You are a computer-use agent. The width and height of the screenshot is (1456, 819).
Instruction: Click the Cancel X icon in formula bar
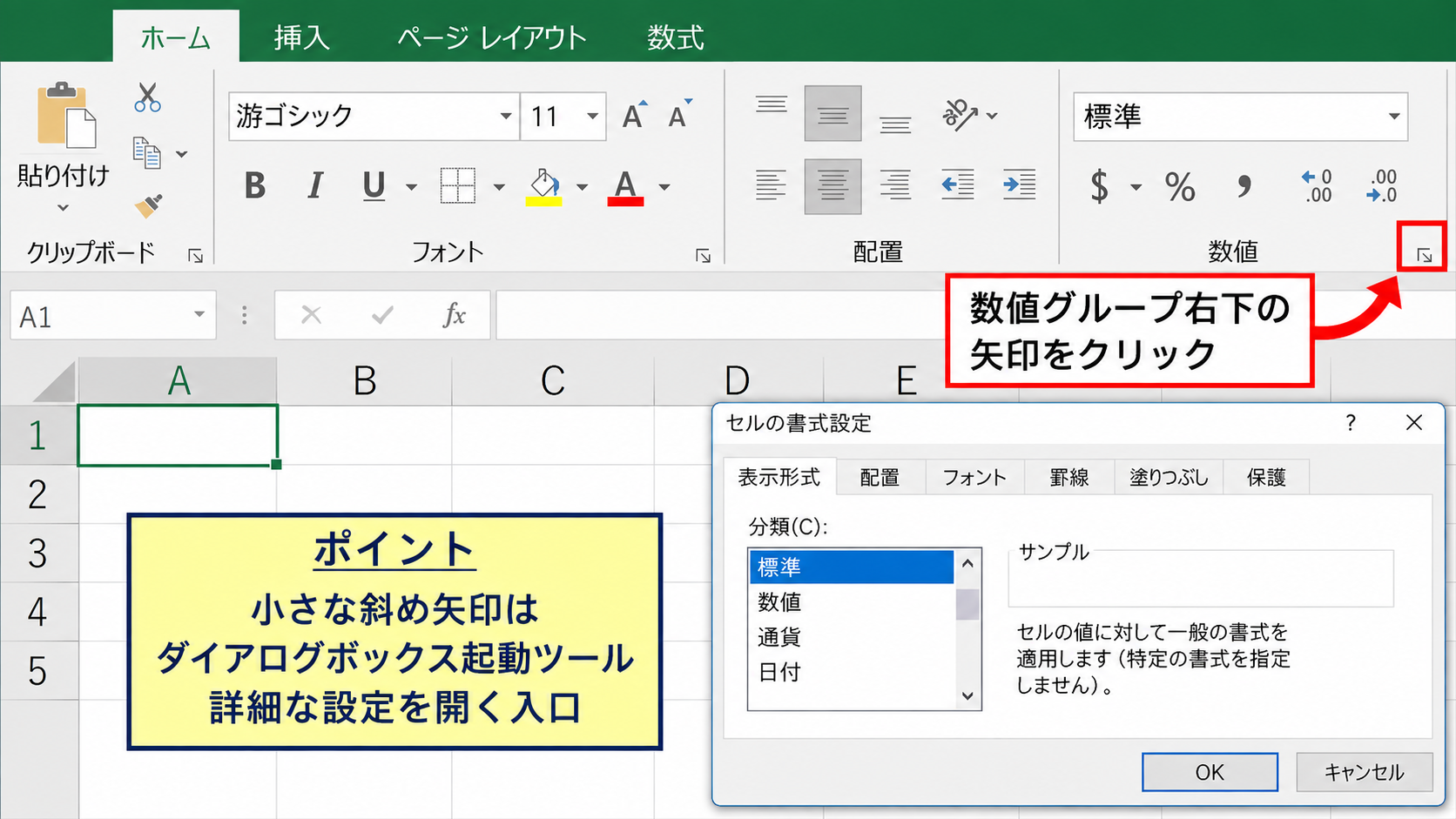(311, 314)
